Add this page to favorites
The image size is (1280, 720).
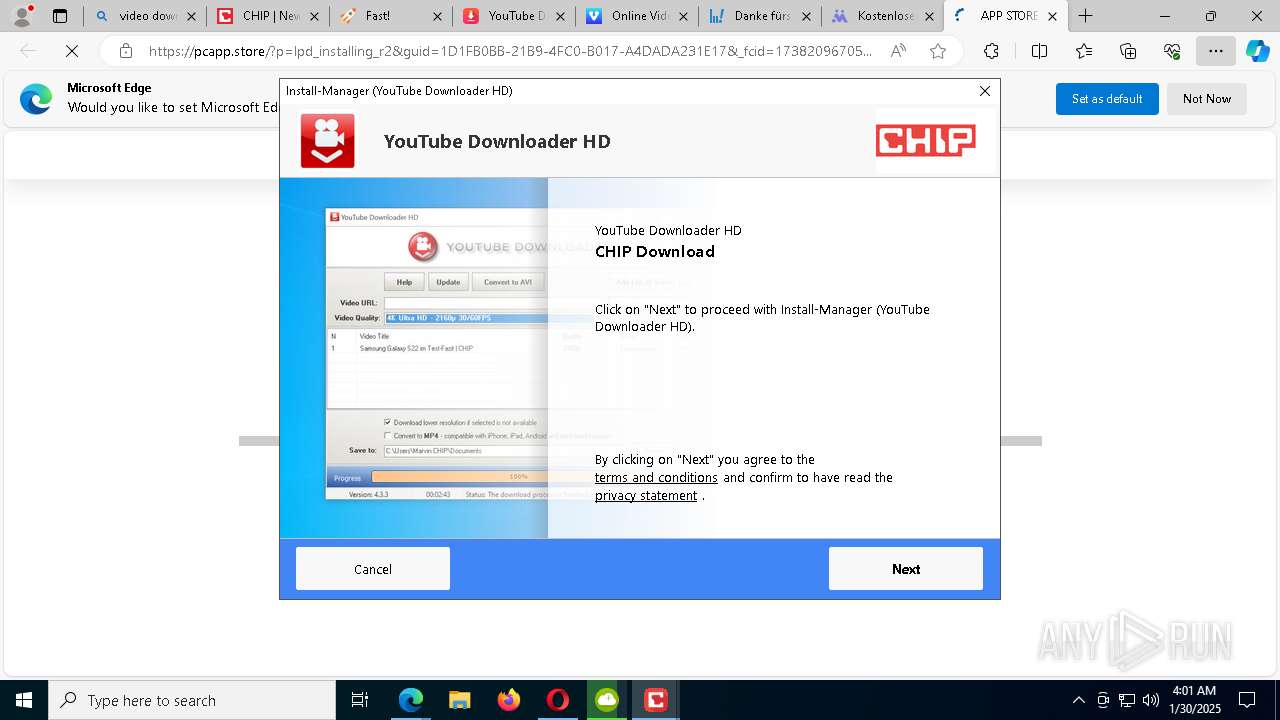tap(937, 51)
